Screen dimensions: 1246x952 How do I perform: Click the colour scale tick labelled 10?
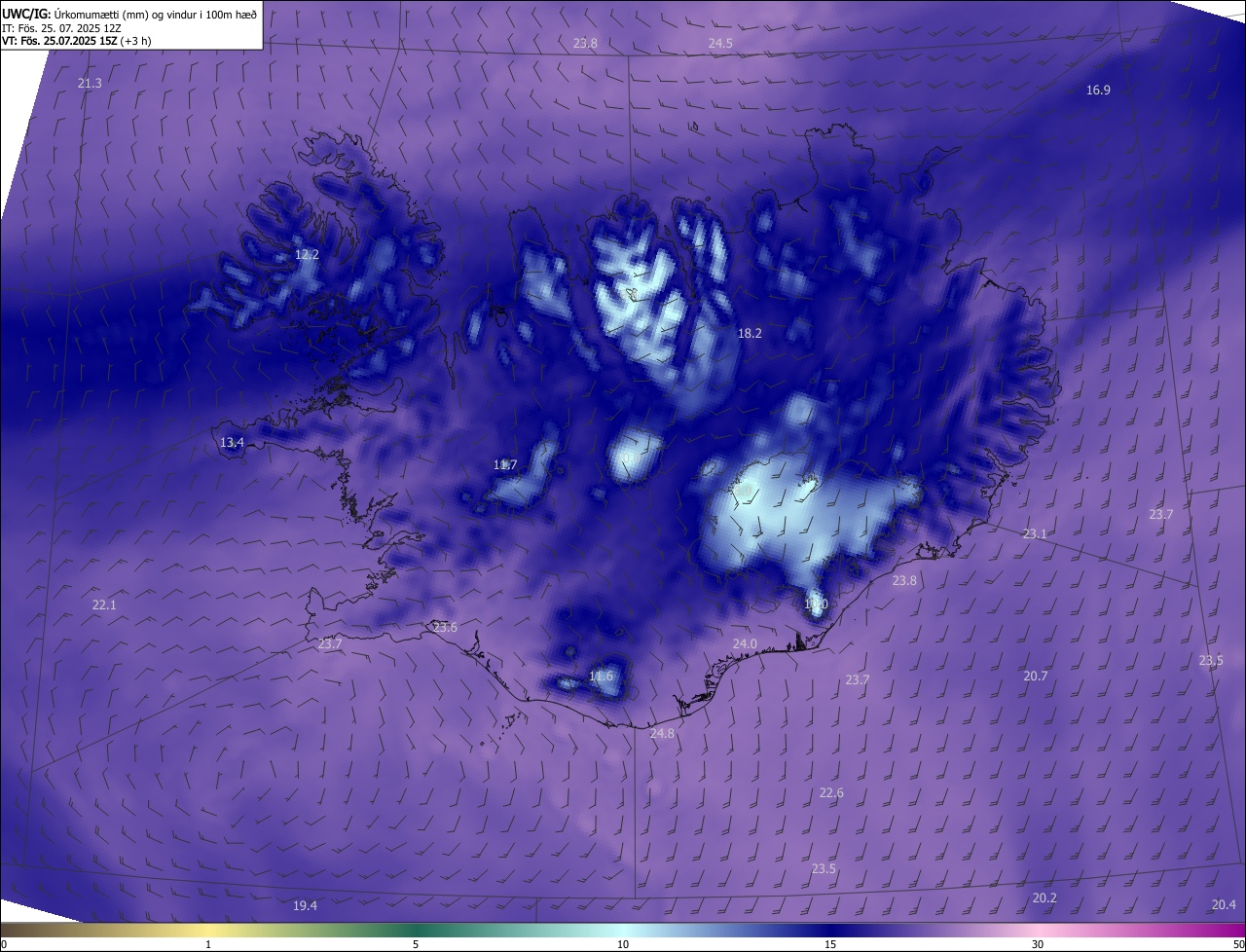point(623,944)
